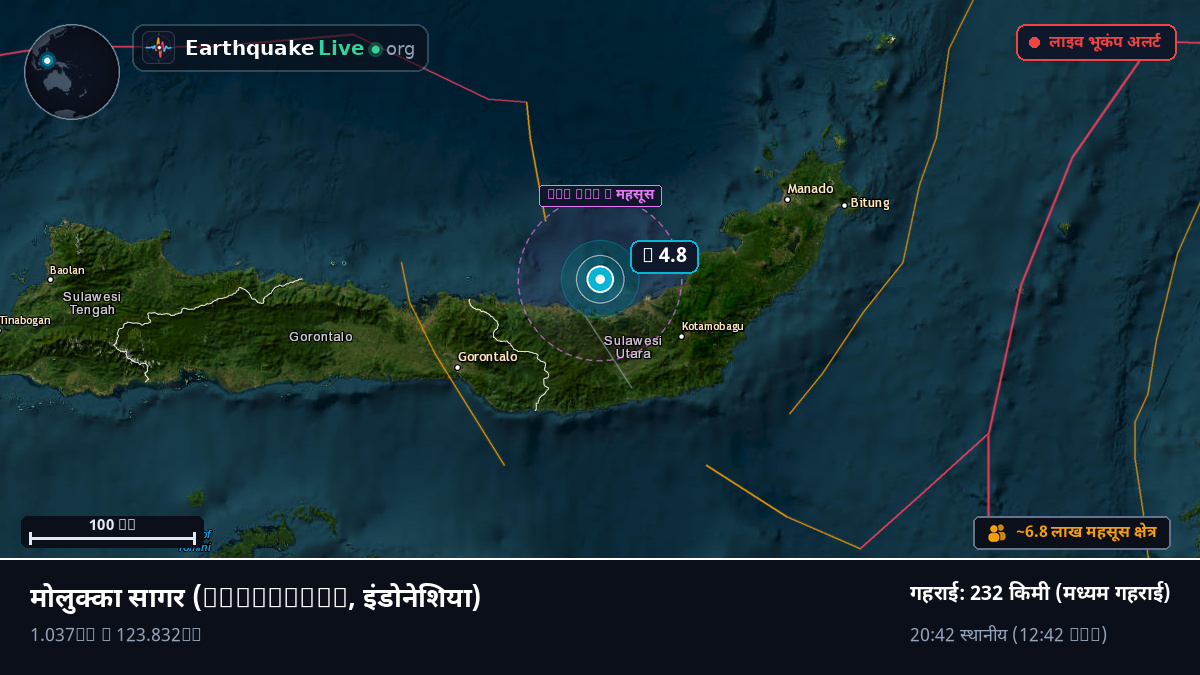Click the EarthquakeLive compass logo icon

click(x=158, y=48)
